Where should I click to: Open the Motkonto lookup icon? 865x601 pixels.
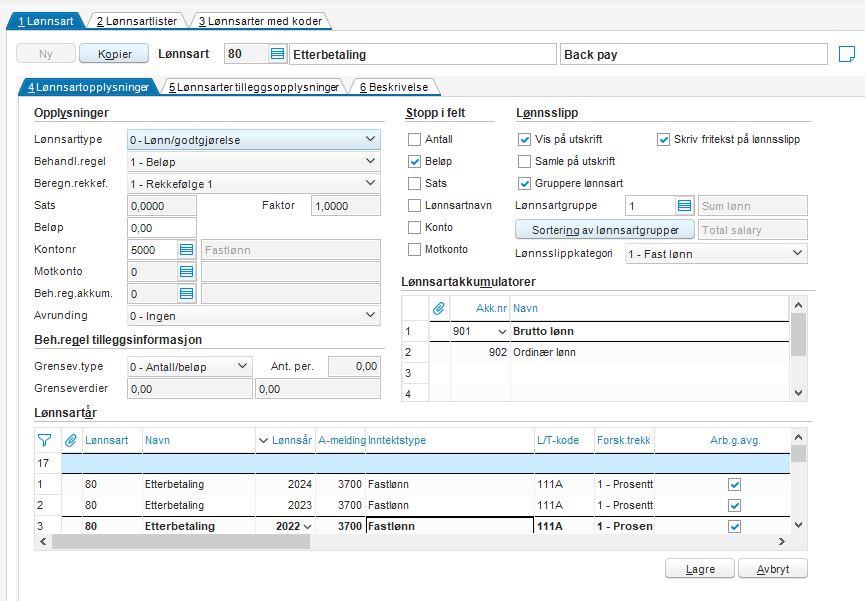point(186,271)
